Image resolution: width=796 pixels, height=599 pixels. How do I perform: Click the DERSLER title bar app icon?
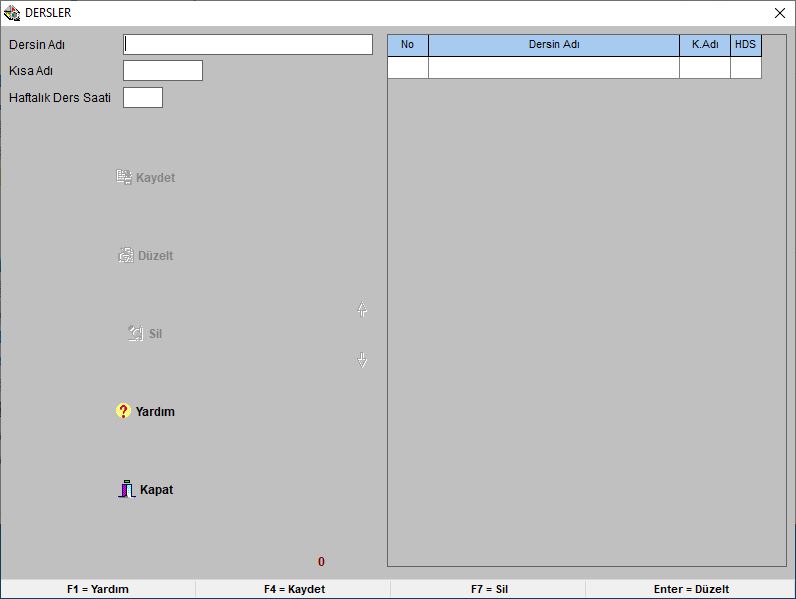(12, 13)
